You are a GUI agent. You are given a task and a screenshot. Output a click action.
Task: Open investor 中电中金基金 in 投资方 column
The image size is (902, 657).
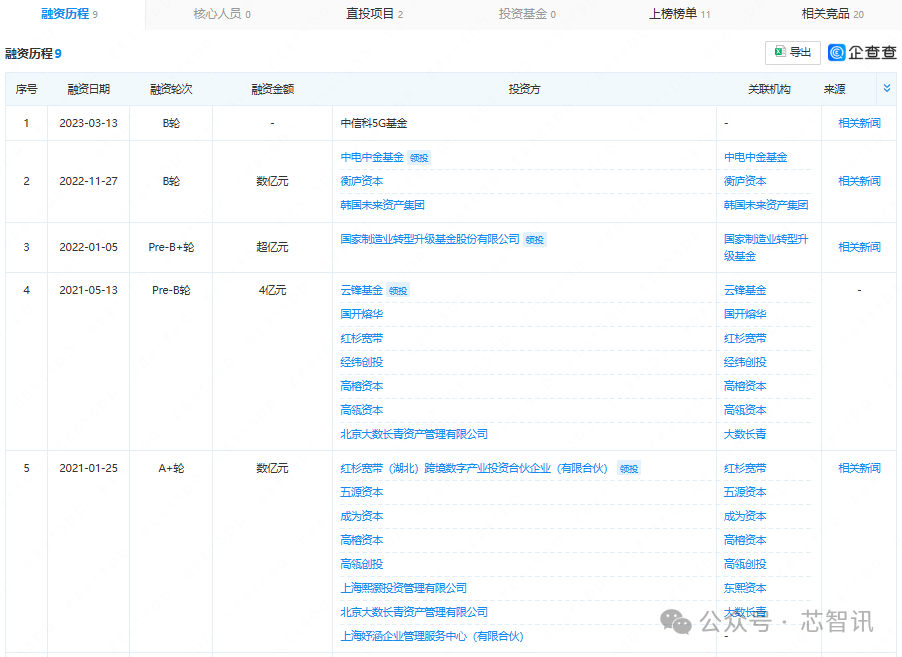point(372,157)
